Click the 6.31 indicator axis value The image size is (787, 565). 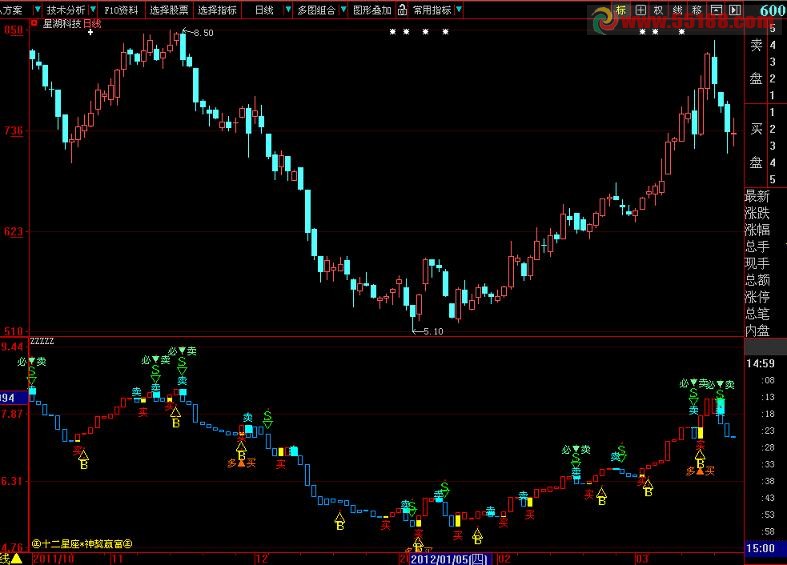12,481
